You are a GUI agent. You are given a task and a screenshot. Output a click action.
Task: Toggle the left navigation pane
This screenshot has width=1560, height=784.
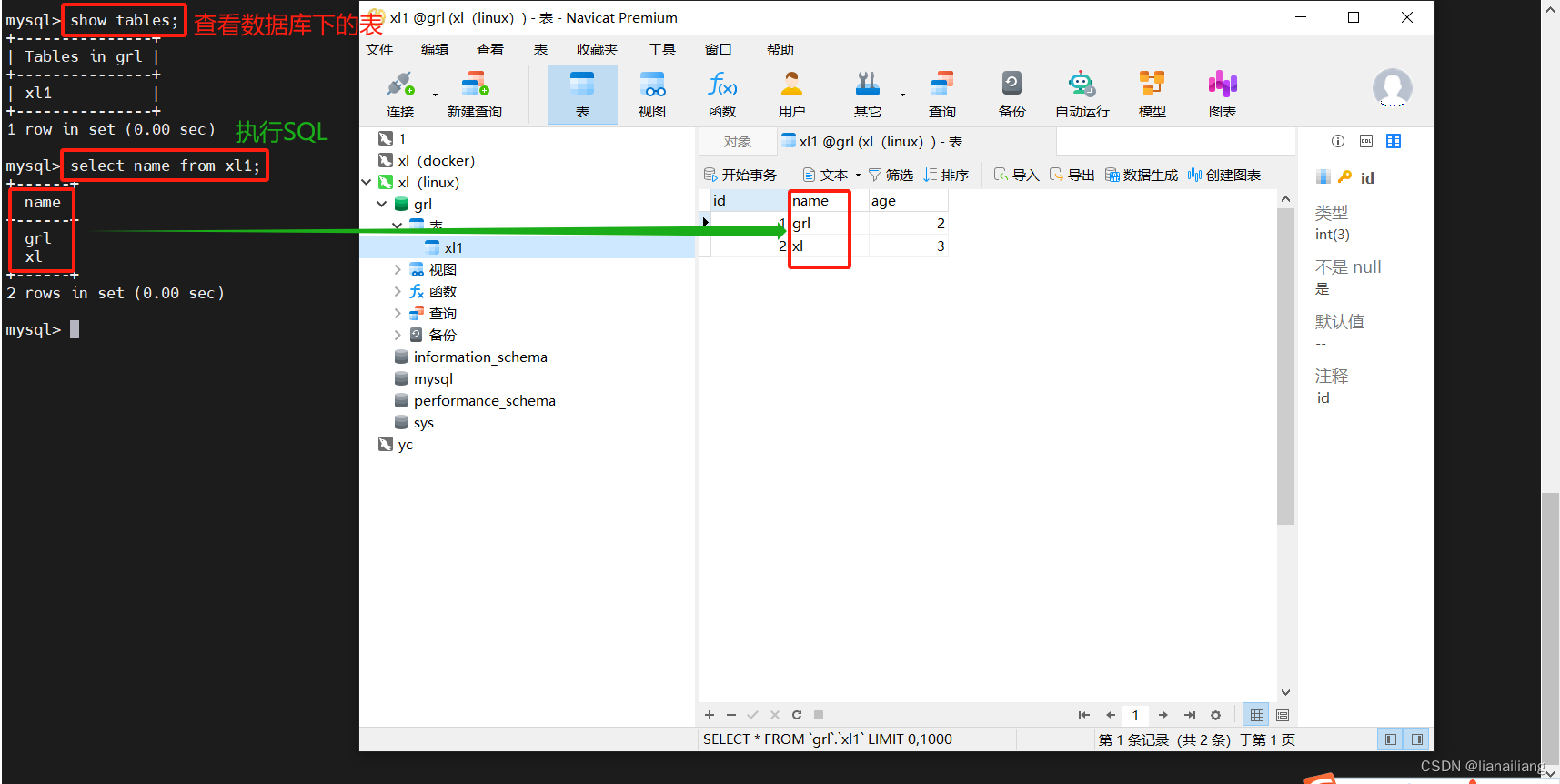point(1390,739)
